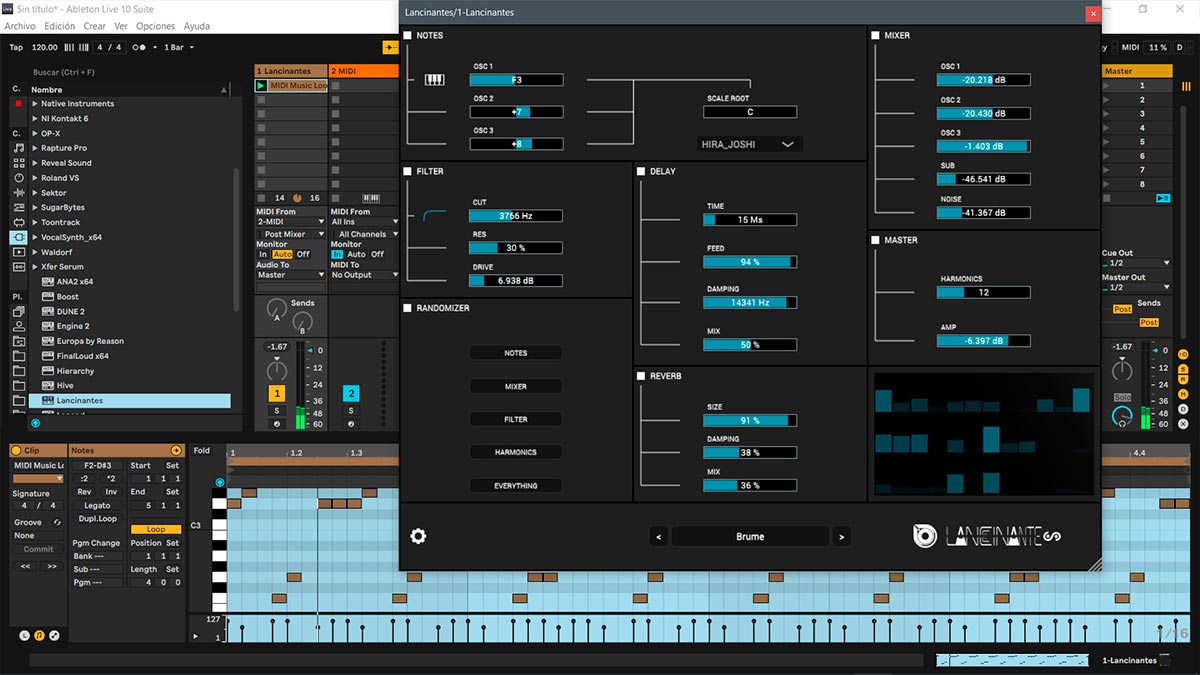Toggle the Clip box orange circle icon
Screen dimensions: 1200x675
point(16,451)
